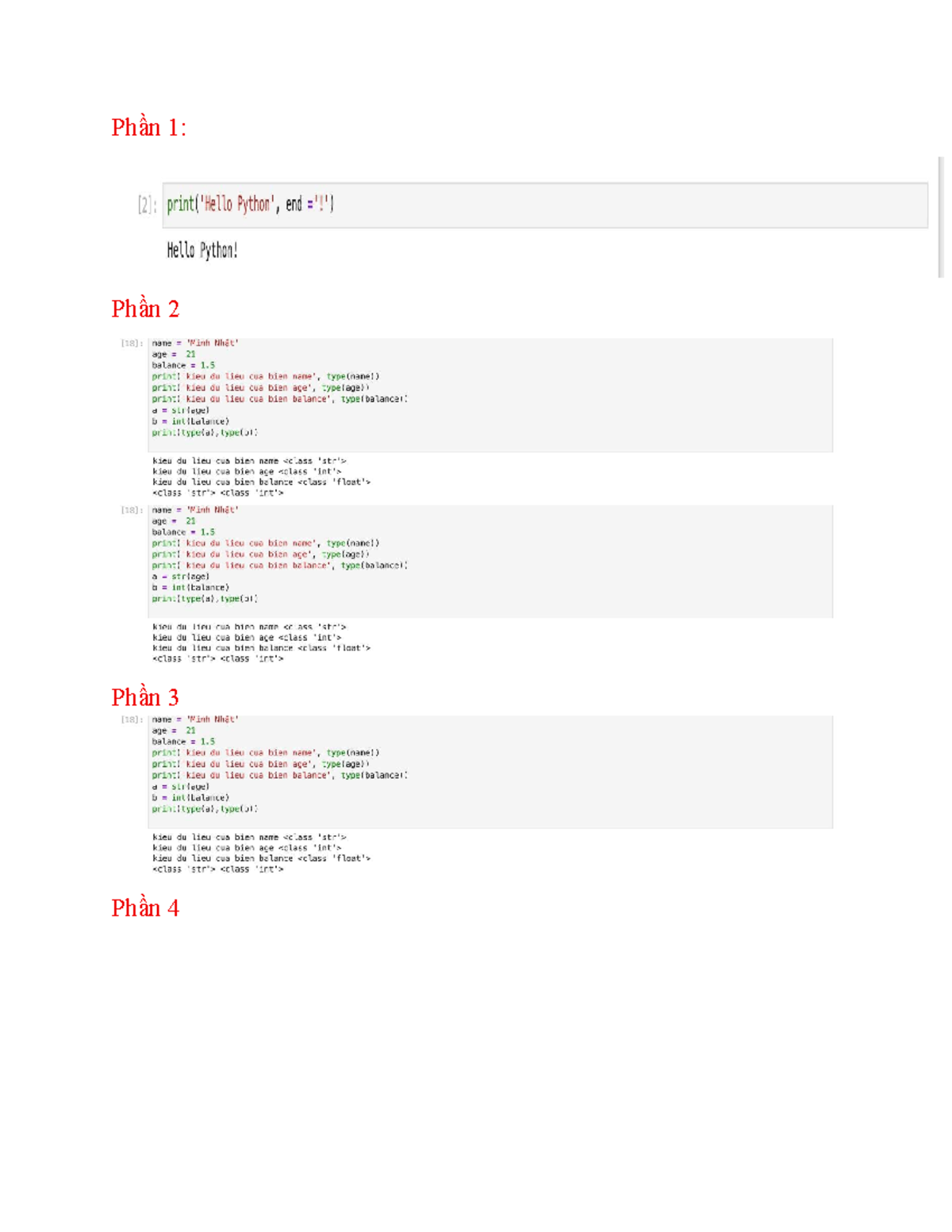Click the age = 21 line in Phần 2's second cell

pyautogui.click(x=174, y=521)
